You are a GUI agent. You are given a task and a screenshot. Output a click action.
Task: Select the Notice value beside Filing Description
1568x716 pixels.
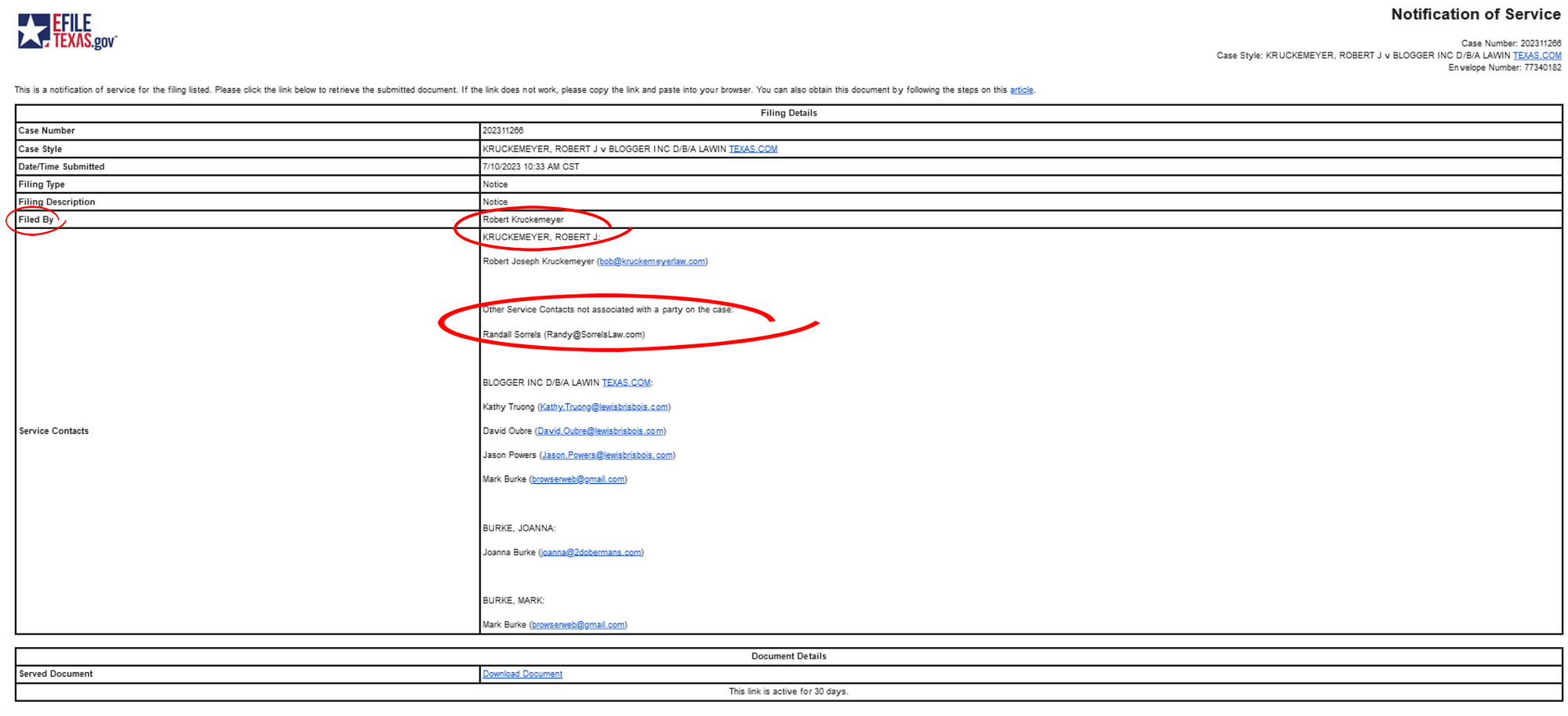pos(495,202)
